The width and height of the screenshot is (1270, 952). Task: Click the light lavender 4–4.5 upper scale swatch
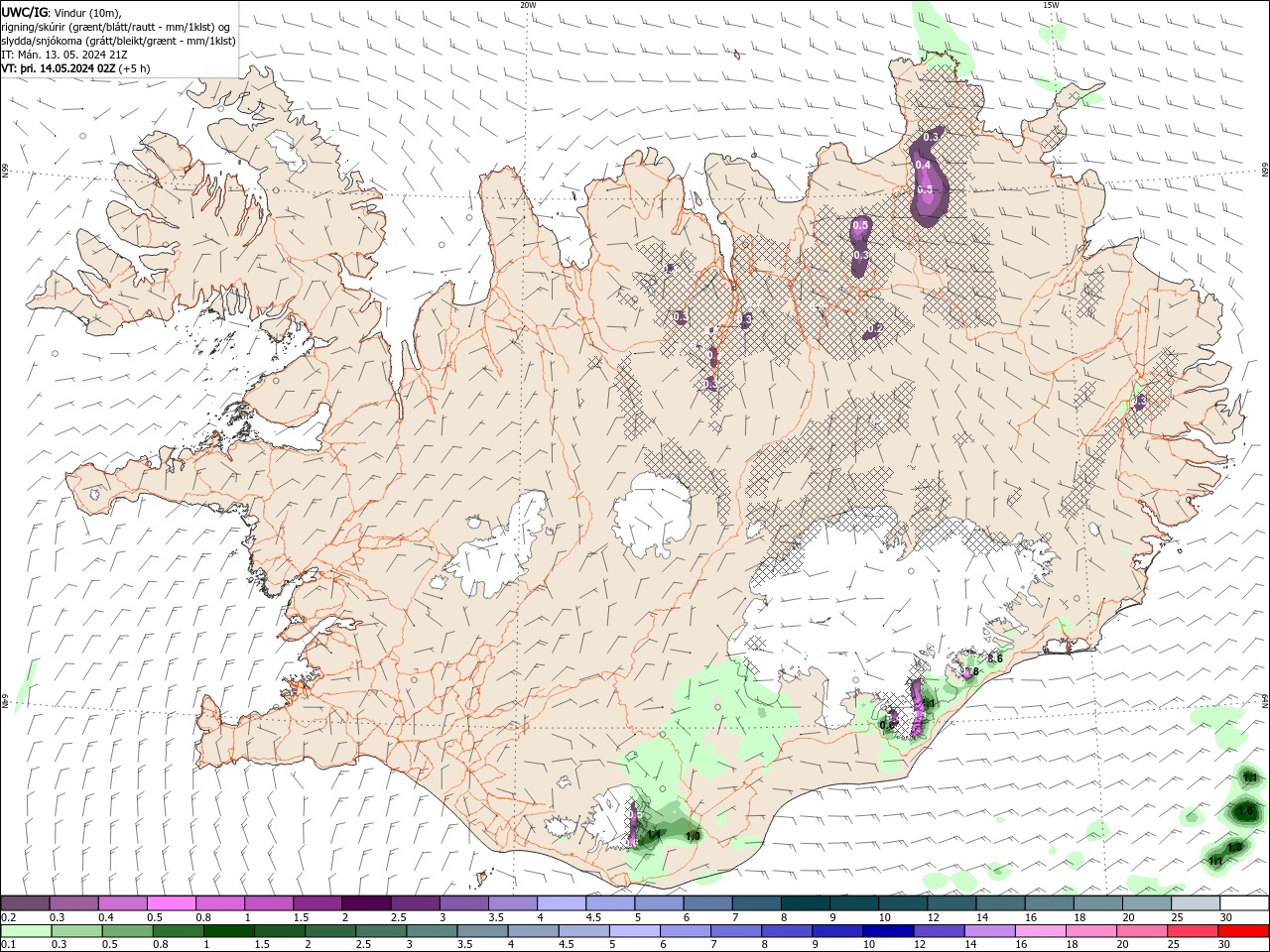(x=561, y=902)
